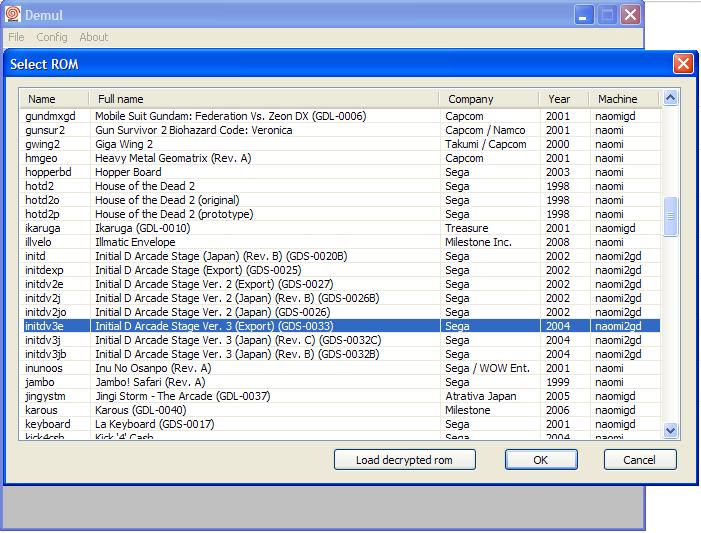Click the 2008 year cell
This screenshot has height=533, width=701.
[x=557, y=242]
